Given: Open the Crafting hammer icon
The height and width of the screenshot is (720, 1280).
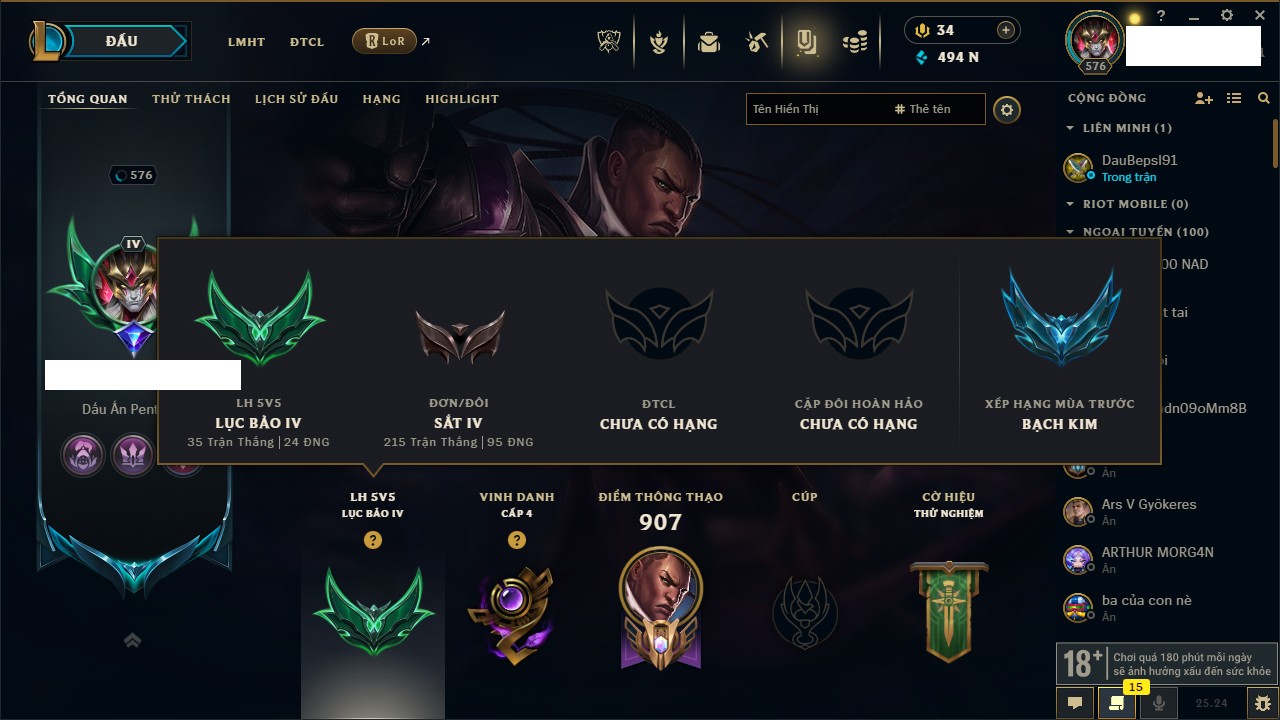Looking at the screenshot, I should tap(757, 42).
